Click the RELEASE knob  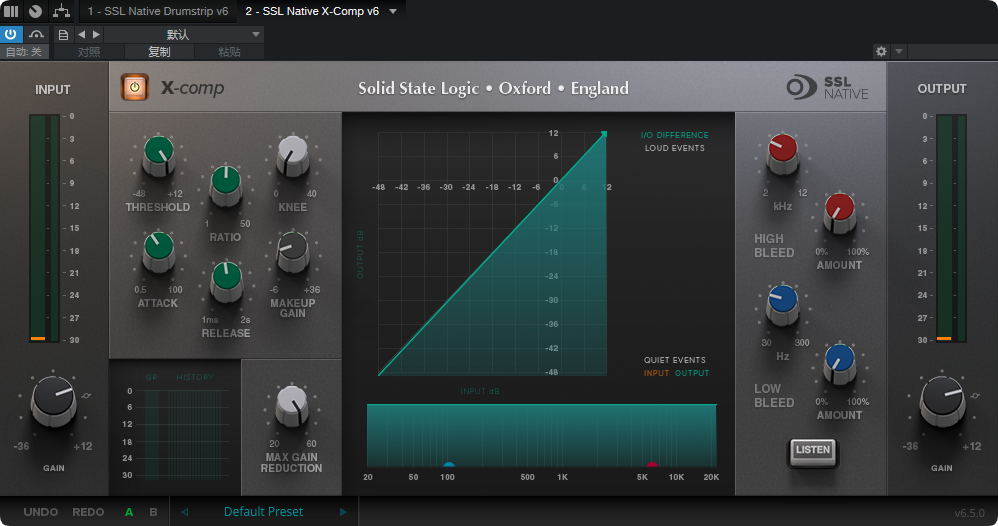[226, 282]
